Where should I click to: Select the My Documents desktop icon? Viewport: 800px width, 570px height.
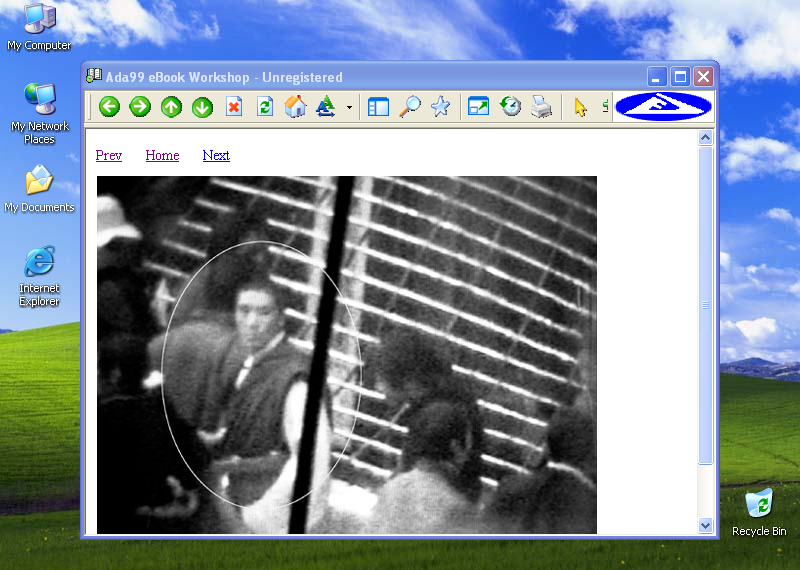[x=39, y=189]
